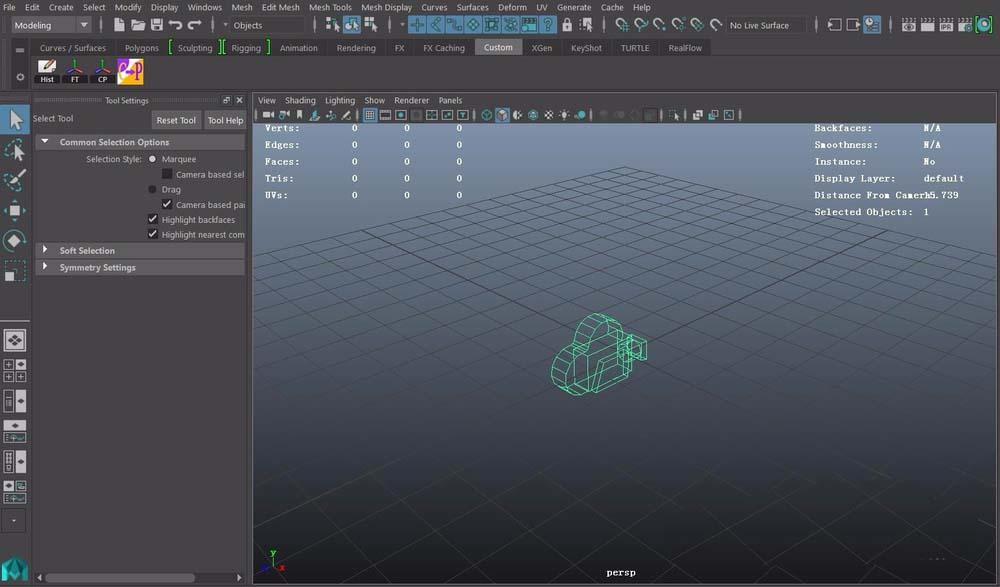Uncheck Highlight backfaces
This screenshot has width=1000, height=587.
click(153, 219)
